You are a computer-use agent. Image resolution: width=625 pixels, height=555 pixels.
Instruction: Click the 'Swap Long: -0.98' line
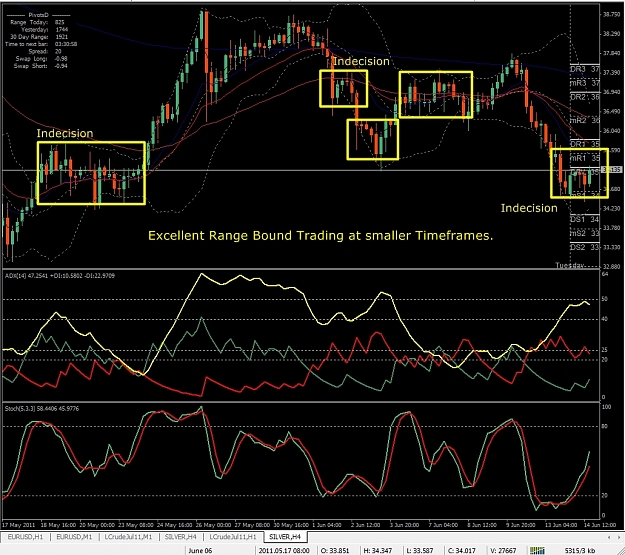41,59
